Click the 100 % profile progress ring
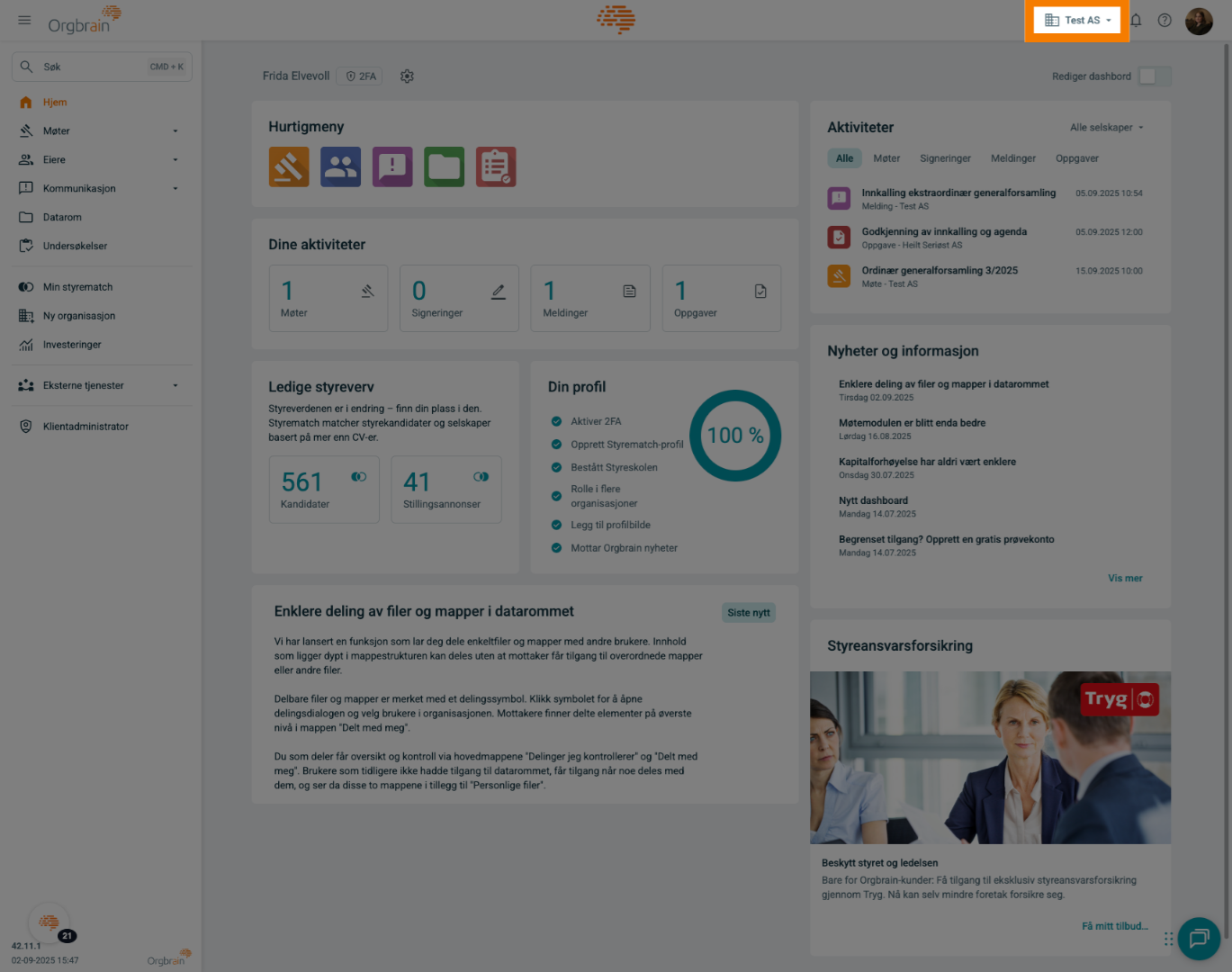This screenshot has width=1232, height=972. tap(735, 436)
